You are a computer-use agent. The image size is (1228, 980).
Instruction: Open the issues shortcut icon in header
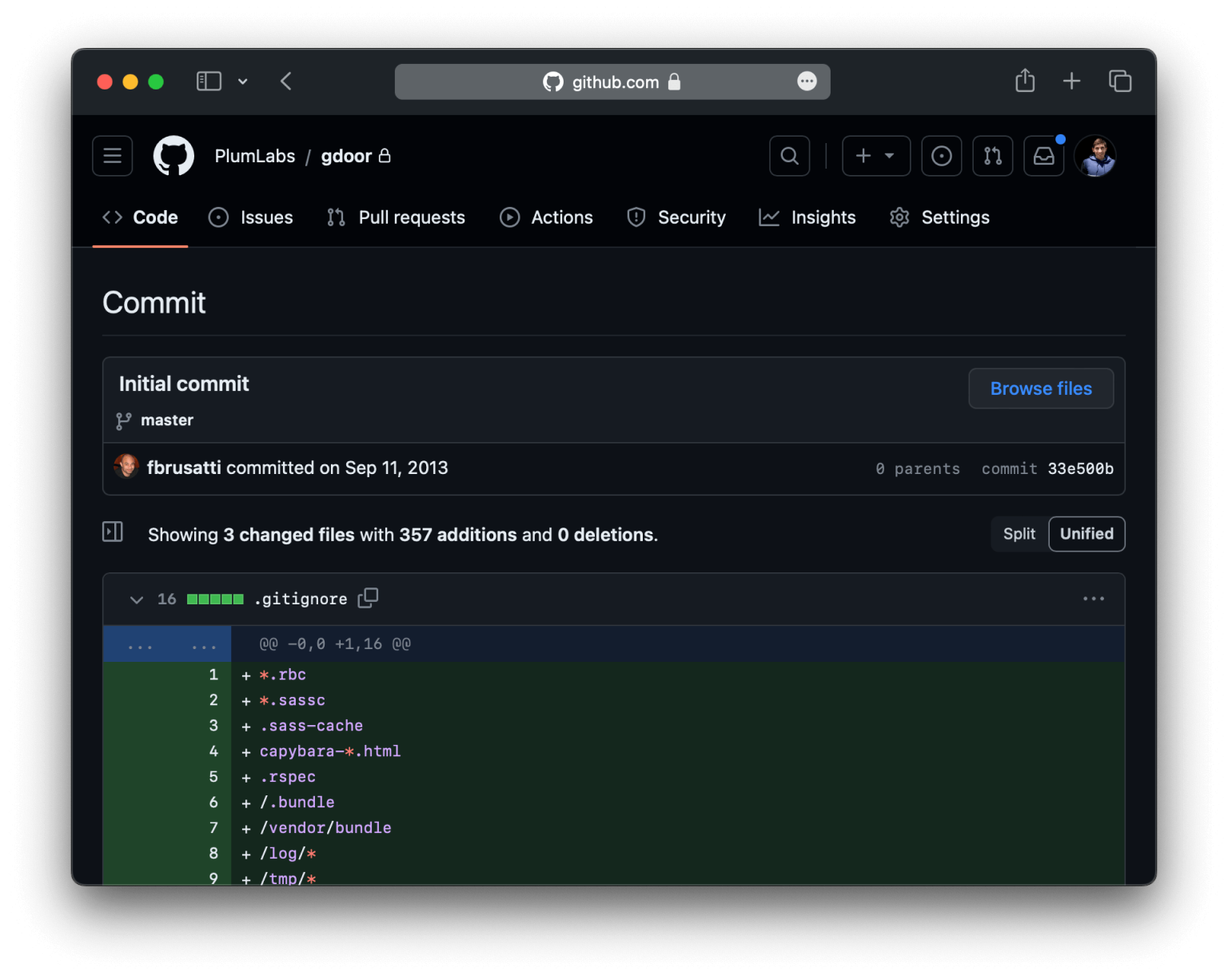[941, 156]
